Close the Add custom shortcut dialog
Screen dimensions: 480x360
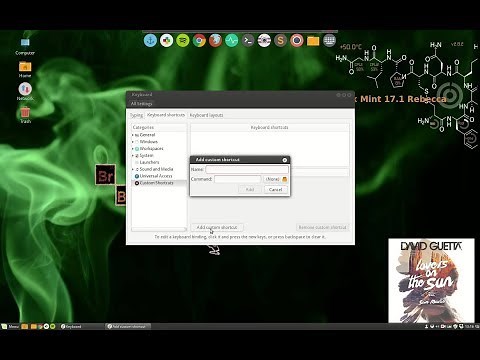(x=285, y=160)
